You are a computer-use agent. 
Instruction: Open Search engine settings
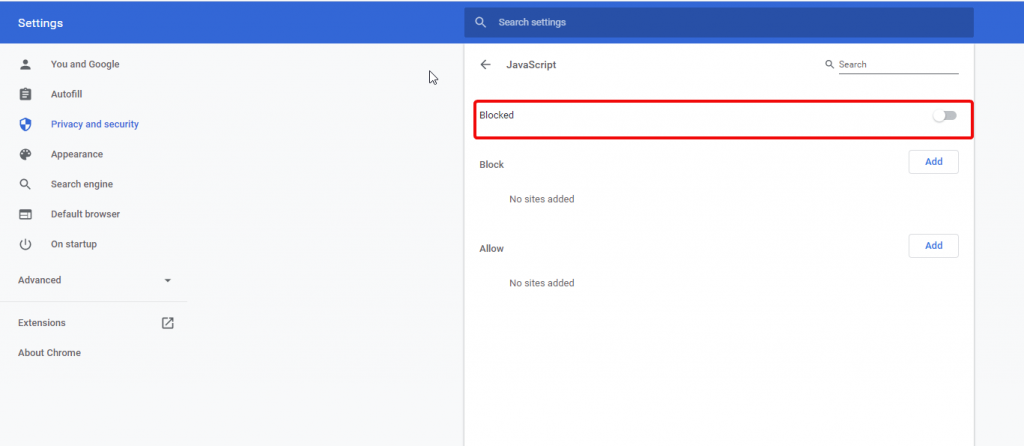(82, 184)
